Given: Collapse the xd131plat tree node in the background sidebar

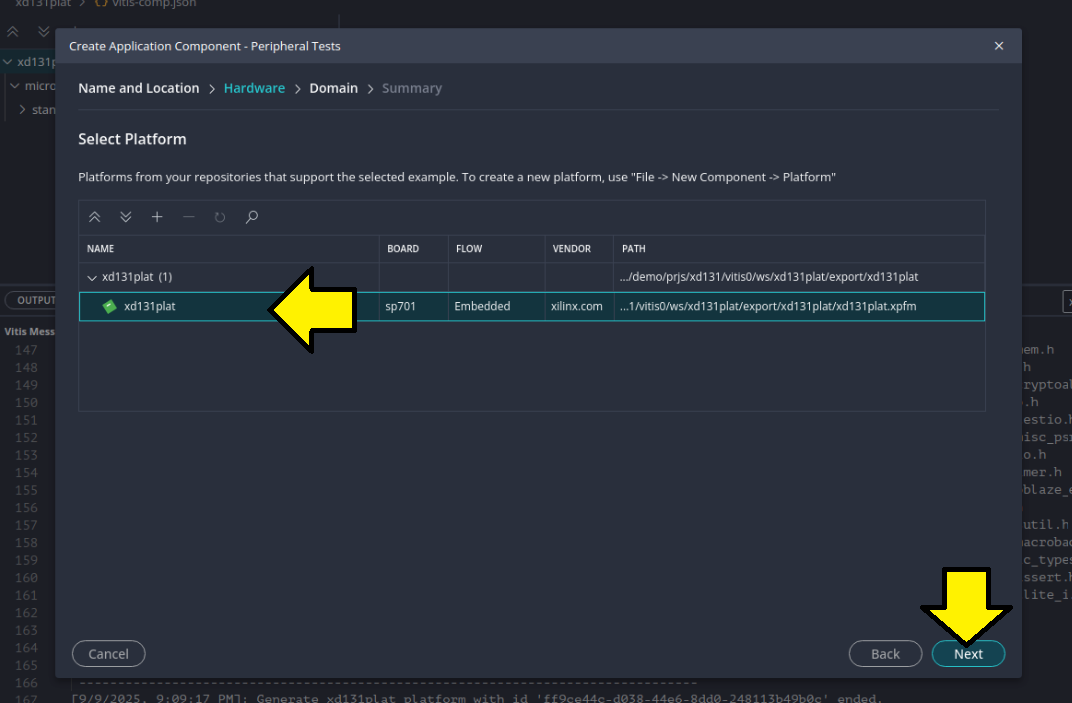Looking at the screenshot, I should pos(8,62).
